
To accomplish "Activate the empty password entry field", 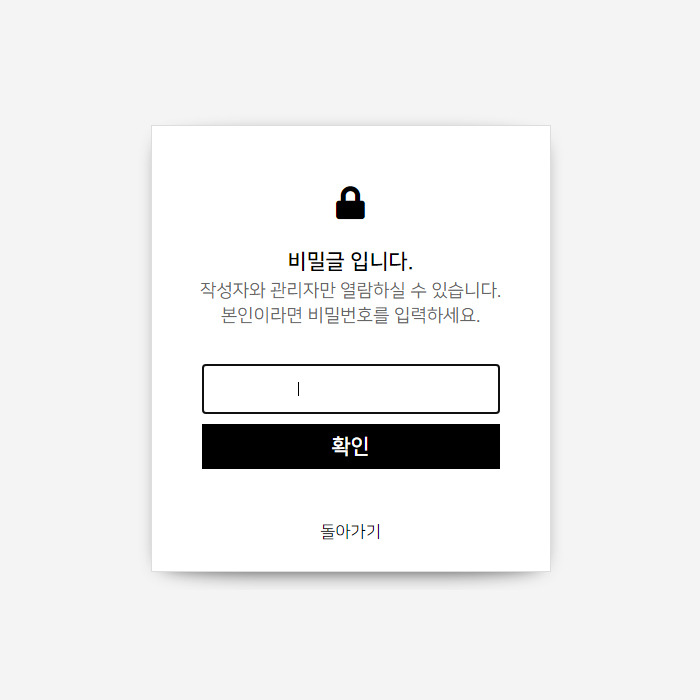I will (x=351, y=389).
